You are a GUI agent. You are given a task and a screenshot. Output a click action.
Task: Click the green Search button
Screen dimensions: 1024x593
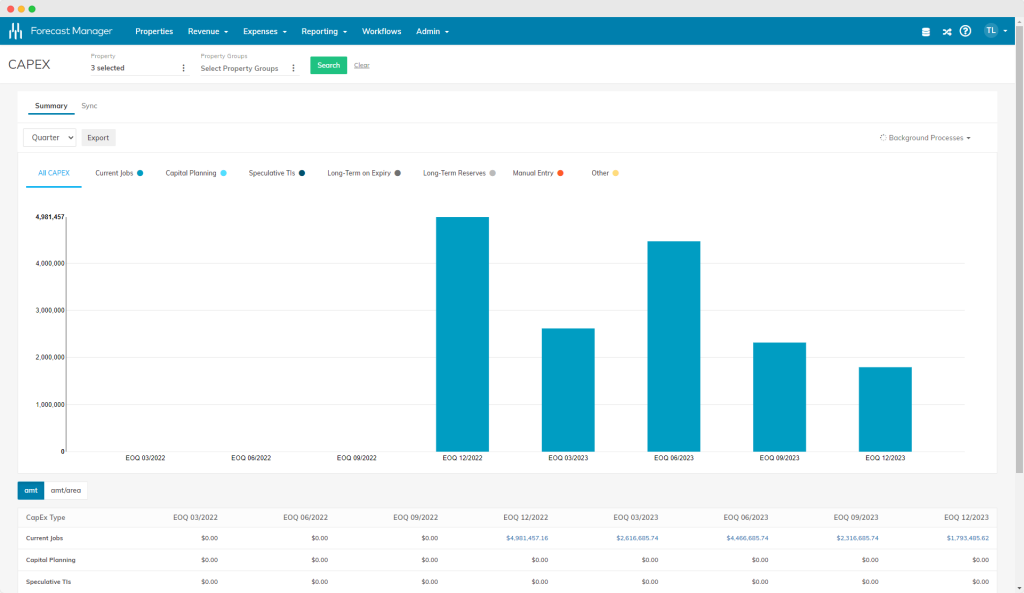tap(328, 65)
